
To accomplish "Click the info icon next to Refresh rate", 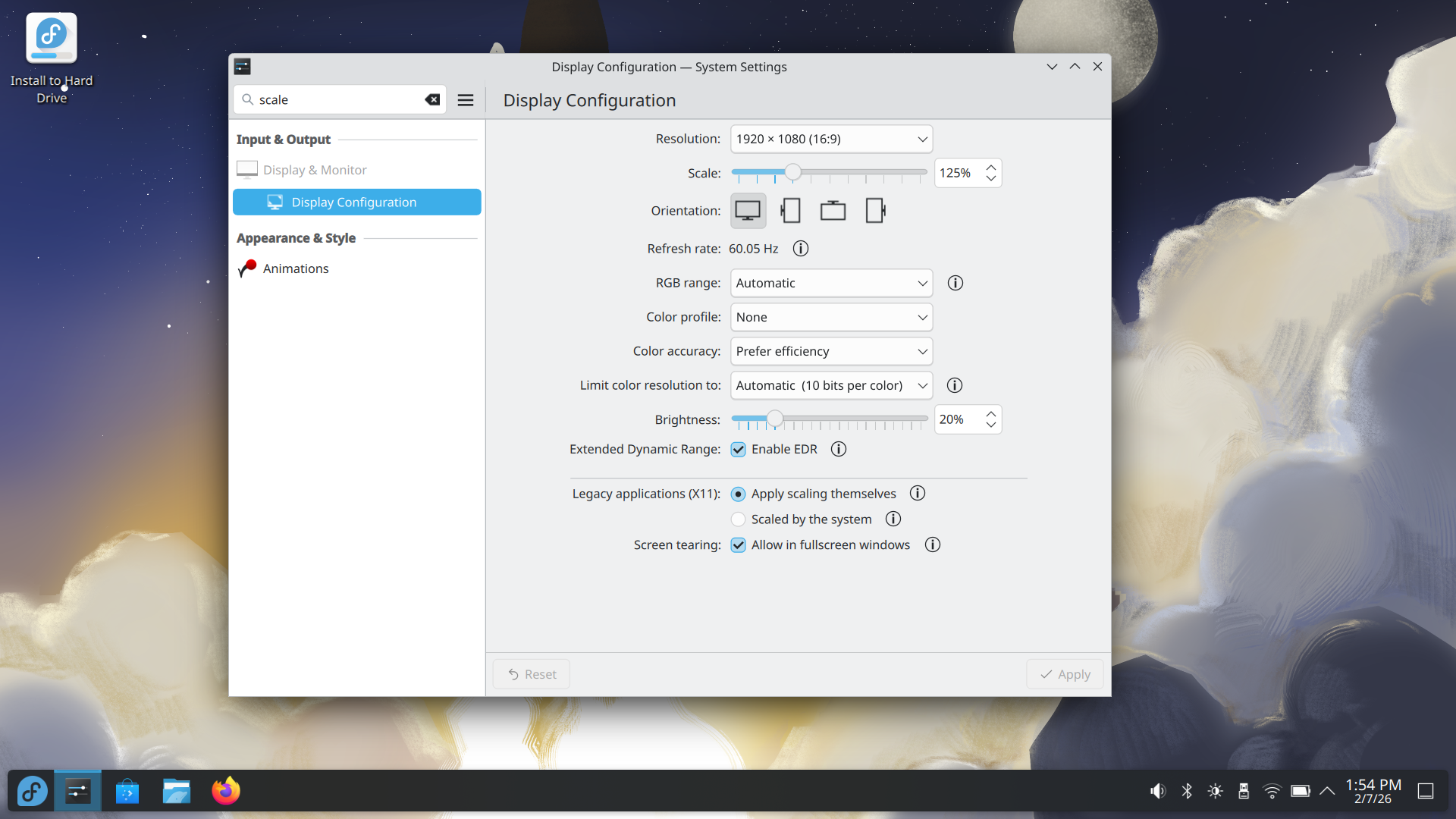I will (801, 249).
